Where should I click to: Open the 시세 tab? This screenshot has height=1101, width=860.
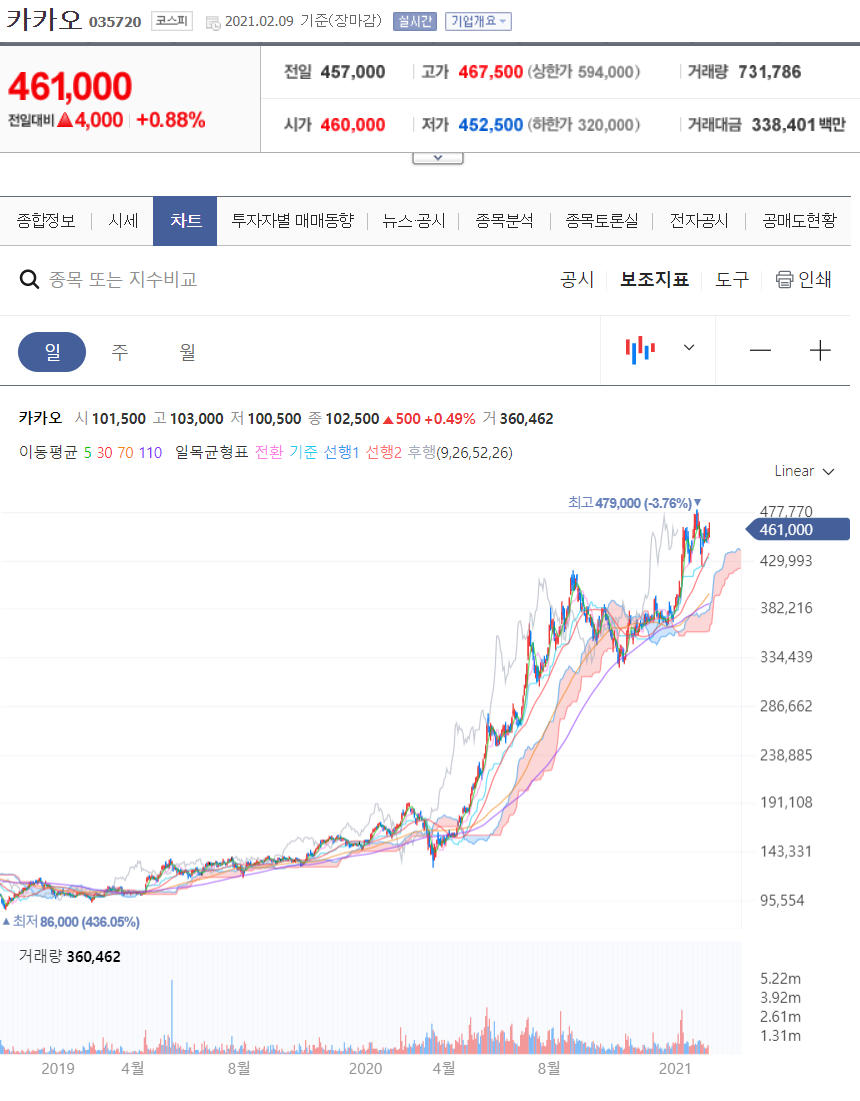[123, 221]
